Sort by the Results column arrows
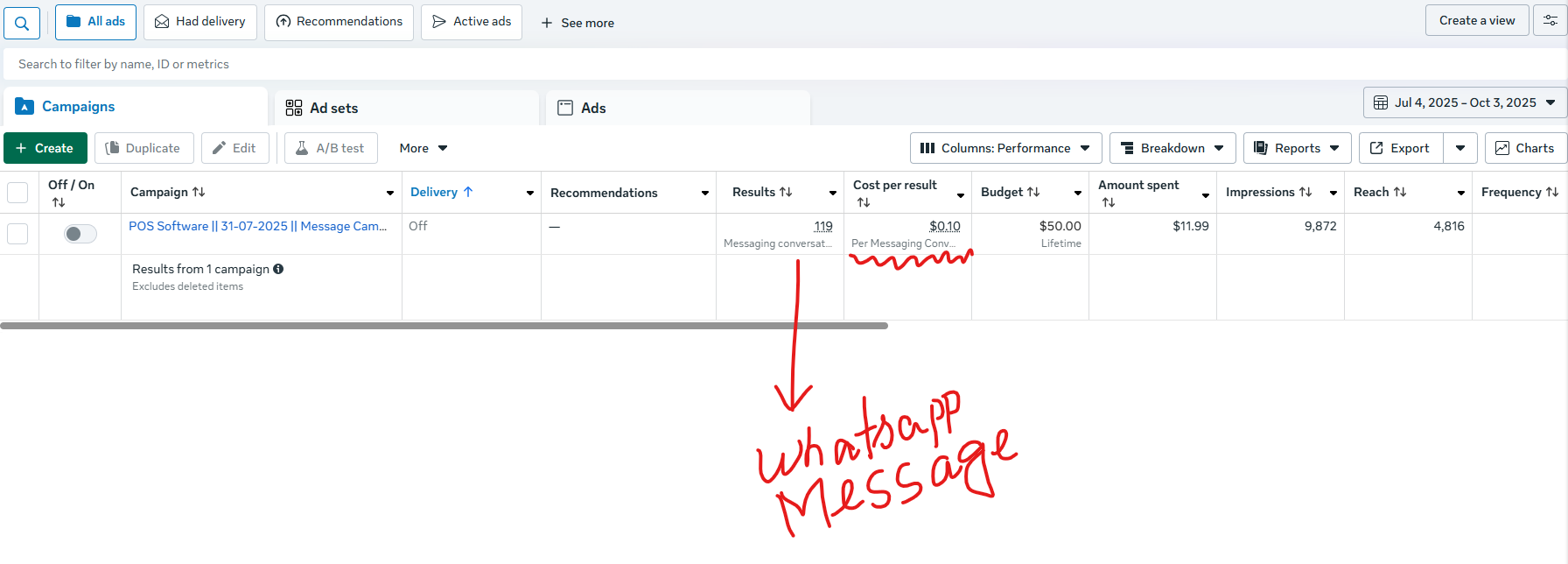This screenshot has height=564, width=1568. pos(786,192)
